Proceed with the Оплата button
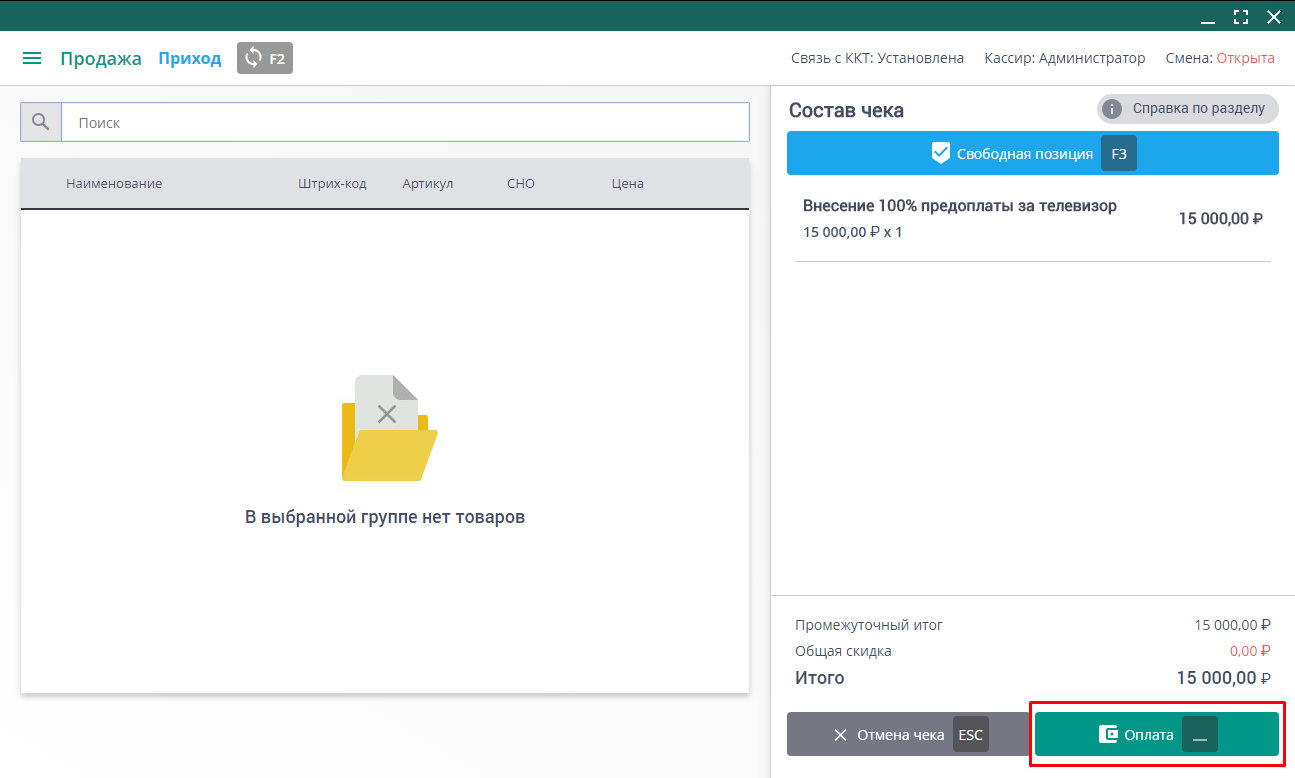The width and height of the screenshot is (1295, 778). coord(1157,734)
